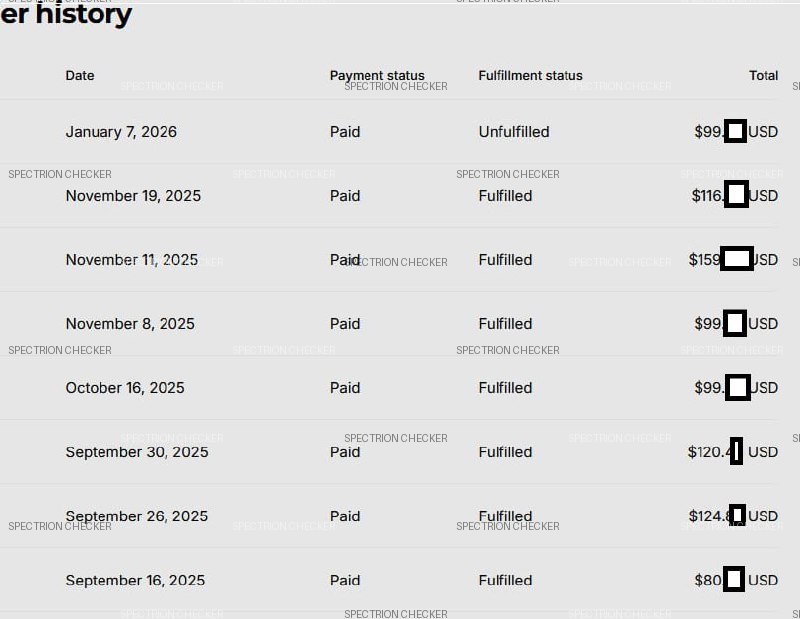Open the November 11, 2025 order
Image resolution: width=800 pixels, height=619 pixels.
[132, 260]
